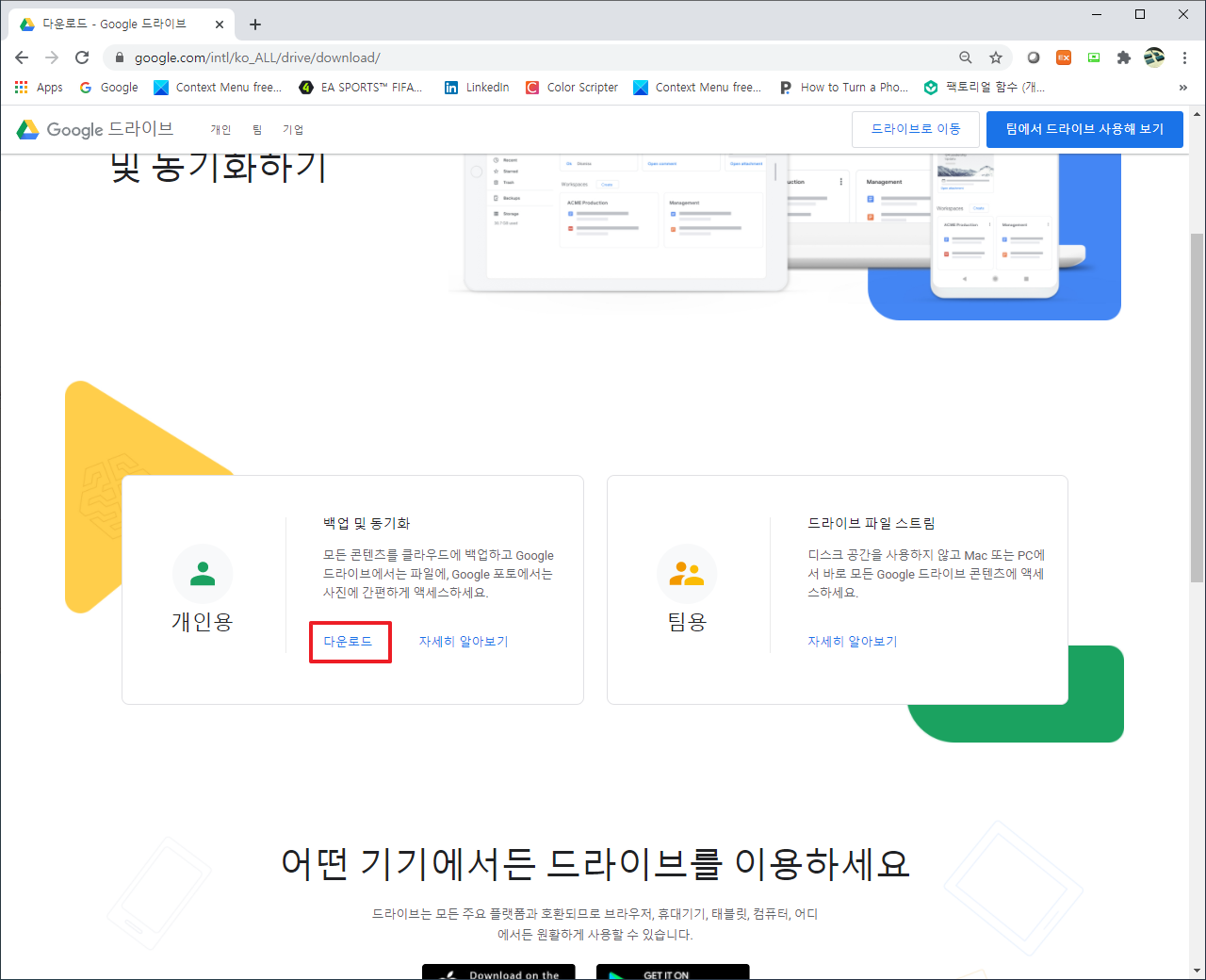Image resolution: width=1206 pixels, height=980 pixels.
Task: Open a new tab with the plus button
Action: [255, 24]
